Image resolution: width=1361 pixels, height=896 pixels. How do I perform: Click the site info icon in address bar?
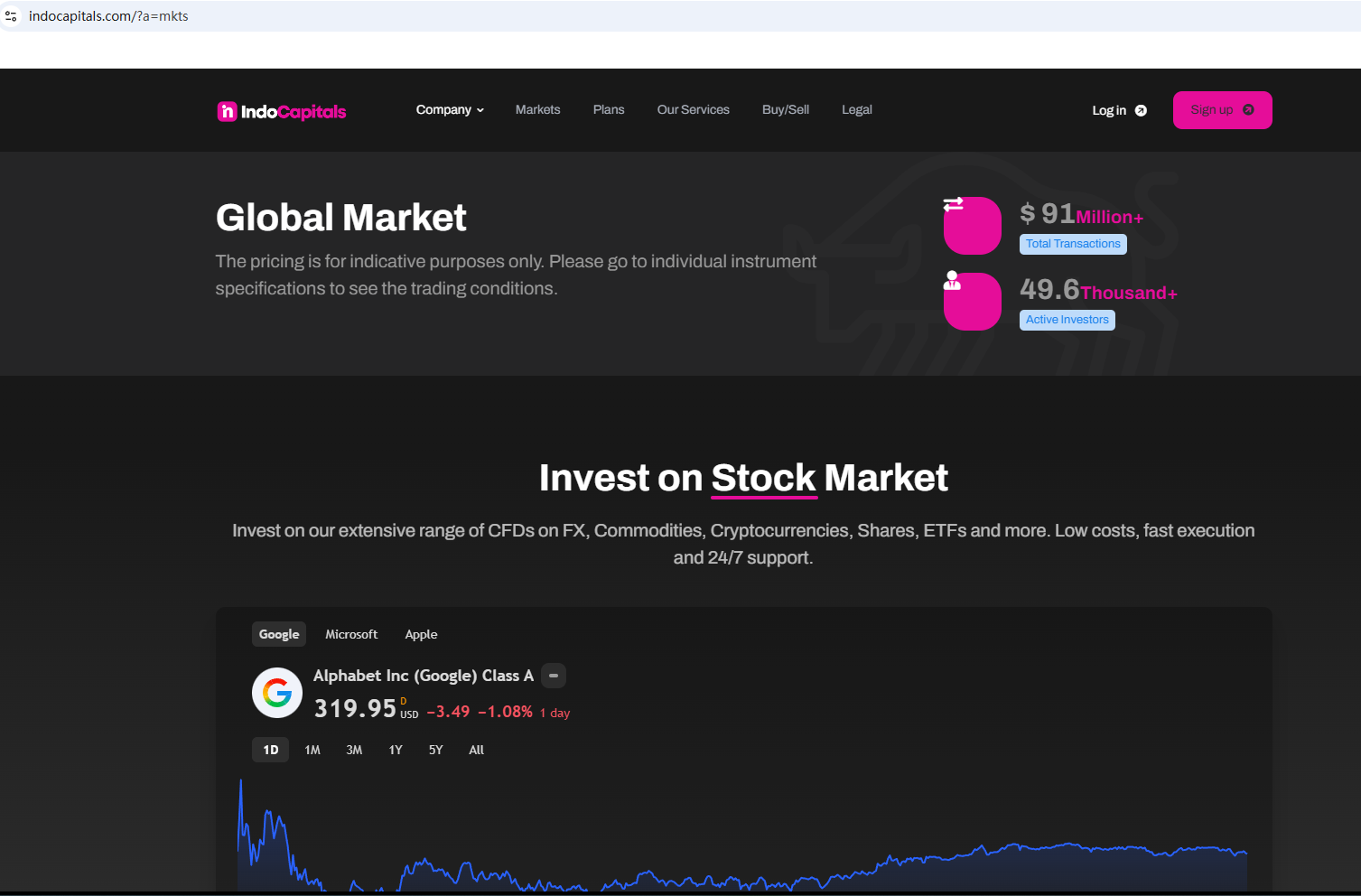[x=11, y=16]
